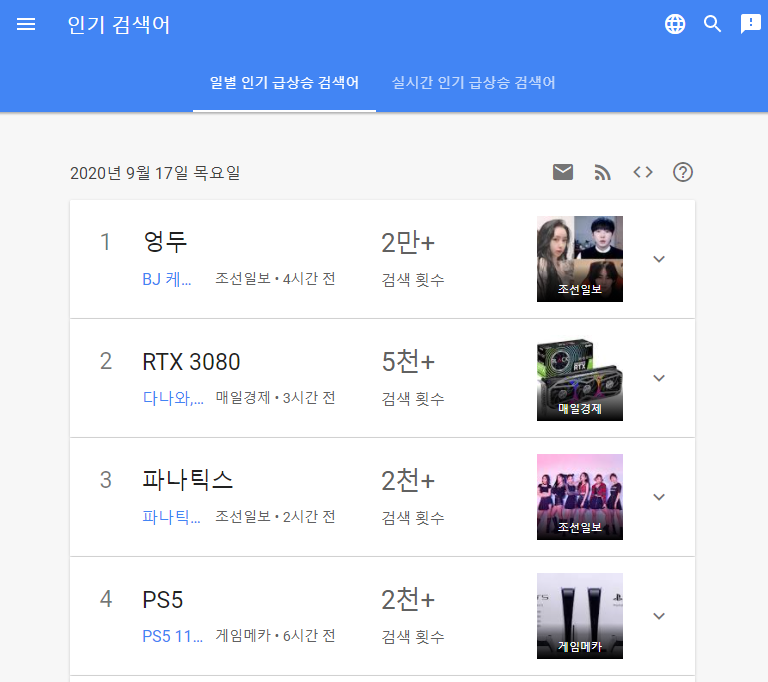Click the 인기 검색어 page title

point(119,24)
